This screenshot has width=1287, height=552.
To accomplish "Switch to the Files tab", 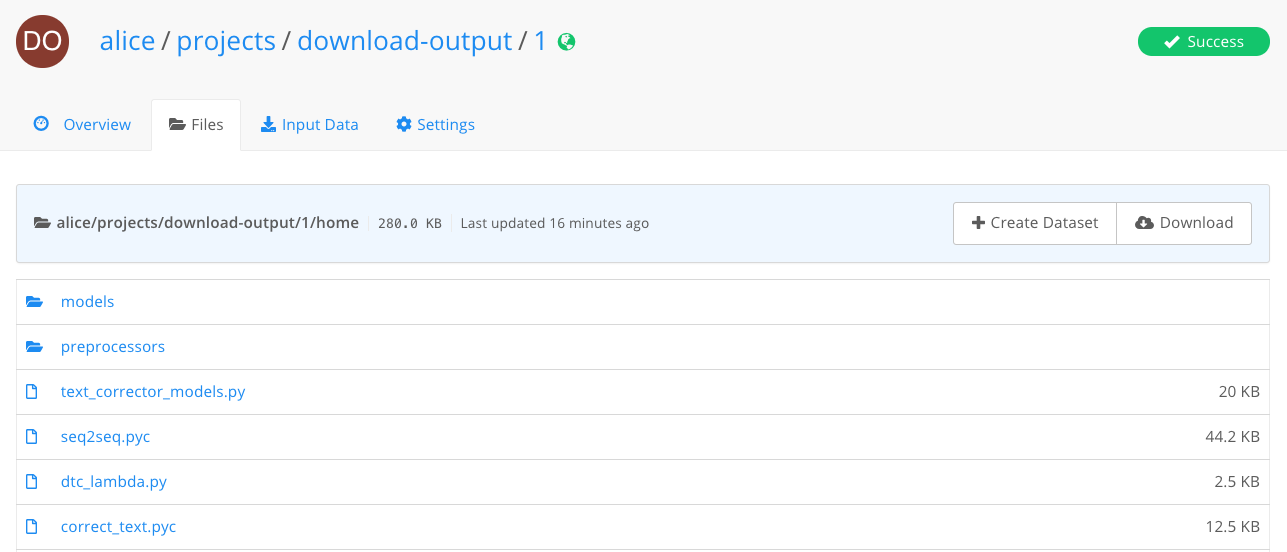I will click(196, 125).
